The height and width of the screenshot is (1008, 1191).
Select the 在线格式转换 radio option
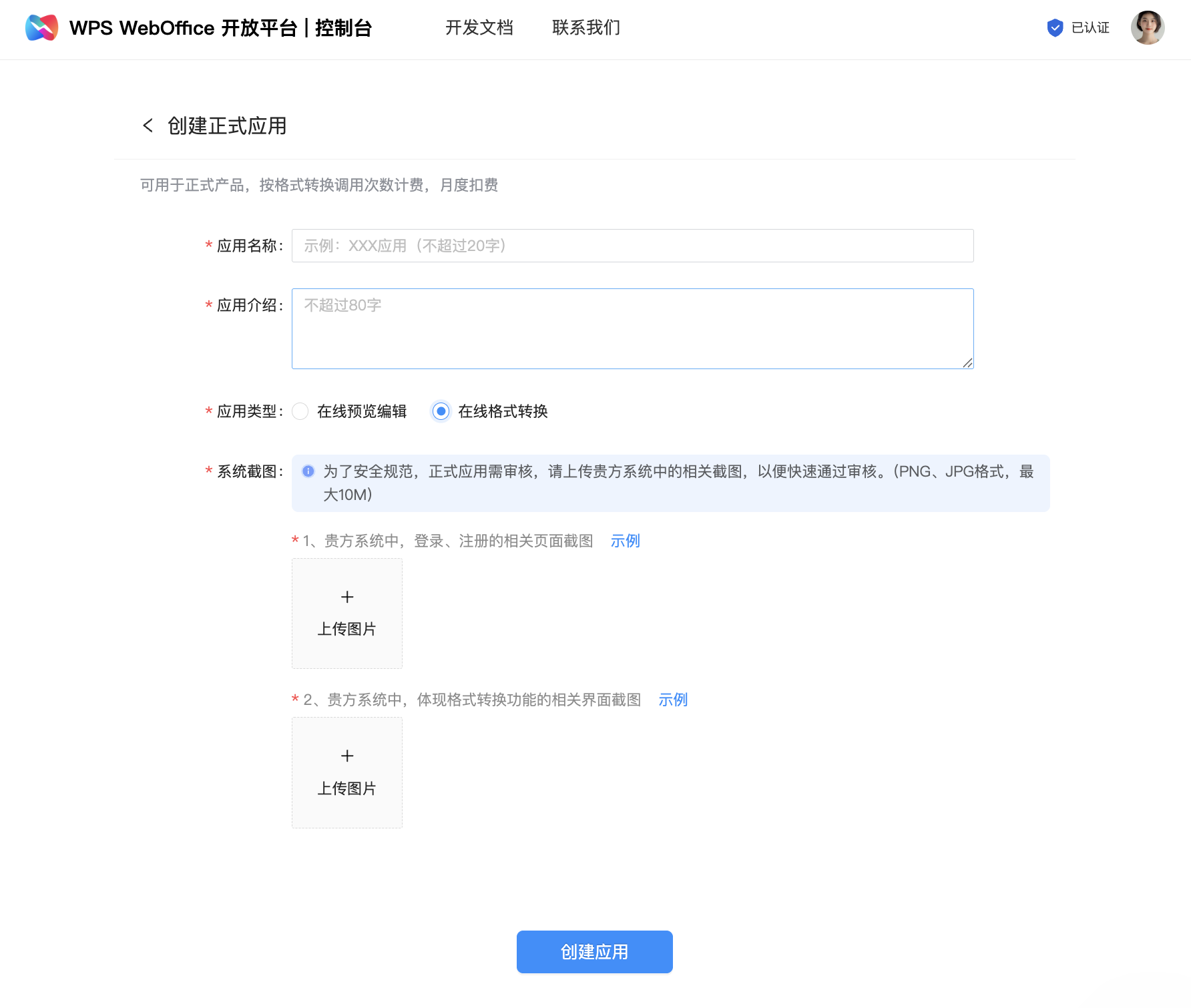pos(441,411)
